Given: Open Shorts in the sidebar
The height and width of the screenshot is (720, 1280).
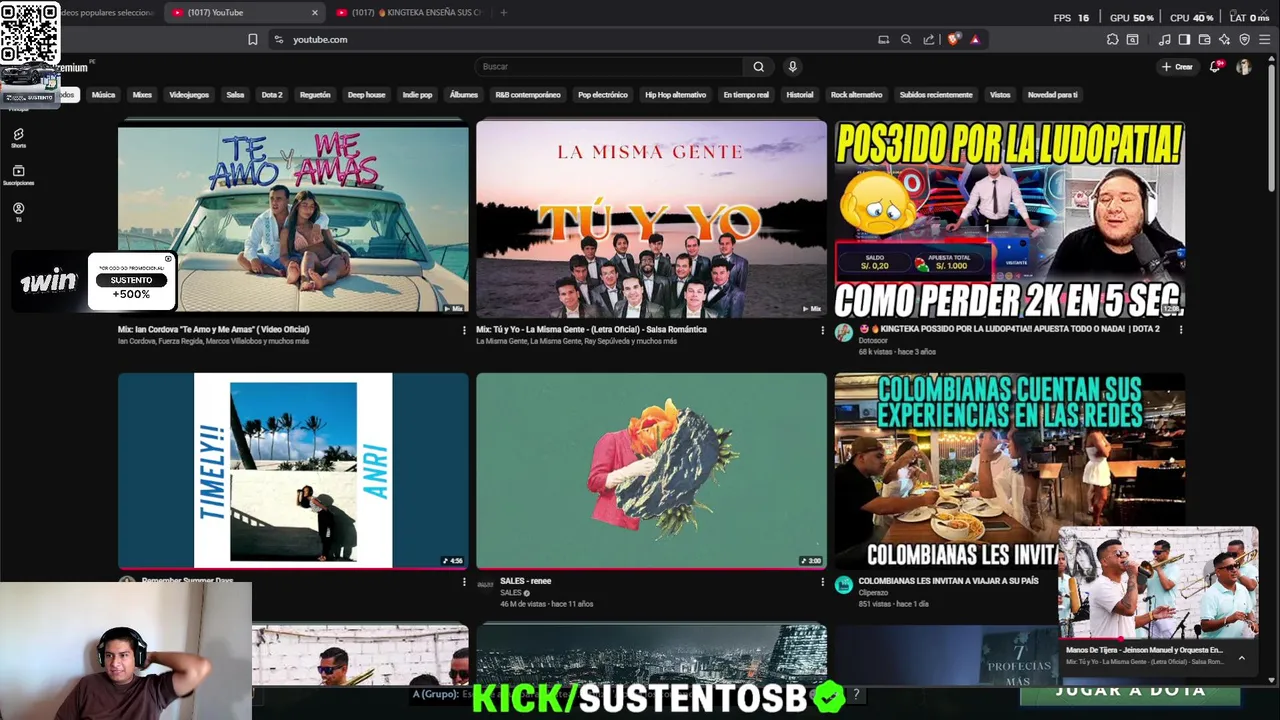Looking at the screenshot, I should [18, 138].
